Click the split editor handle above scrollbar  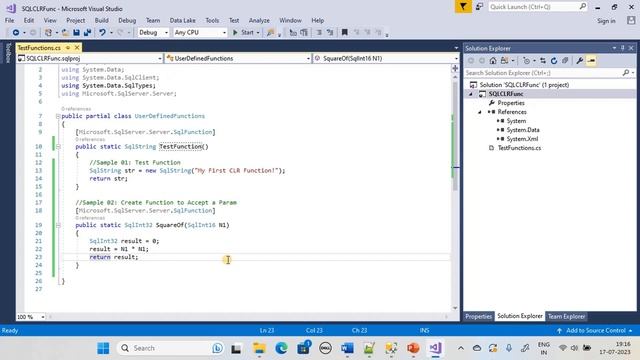click(455, 69)
